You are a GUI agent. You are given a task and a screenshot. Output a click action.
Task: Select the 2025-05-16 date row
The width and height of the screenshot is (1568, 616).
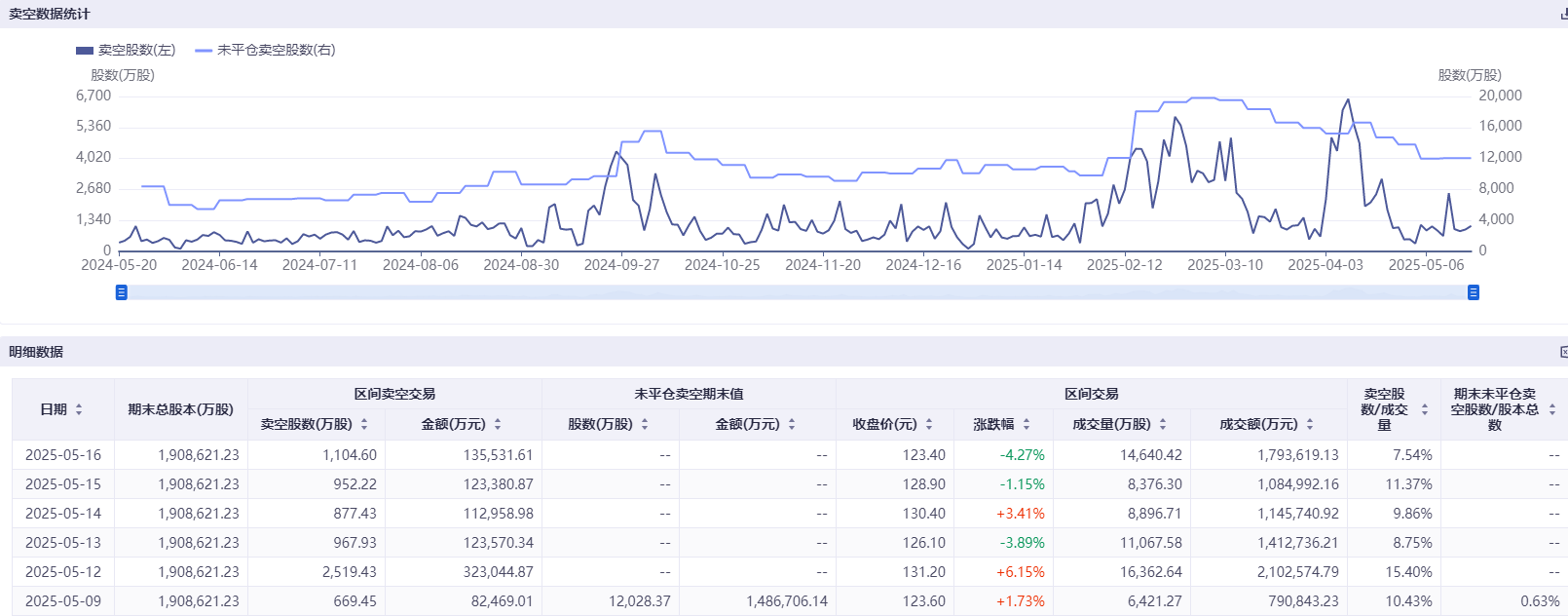(63, 455)
